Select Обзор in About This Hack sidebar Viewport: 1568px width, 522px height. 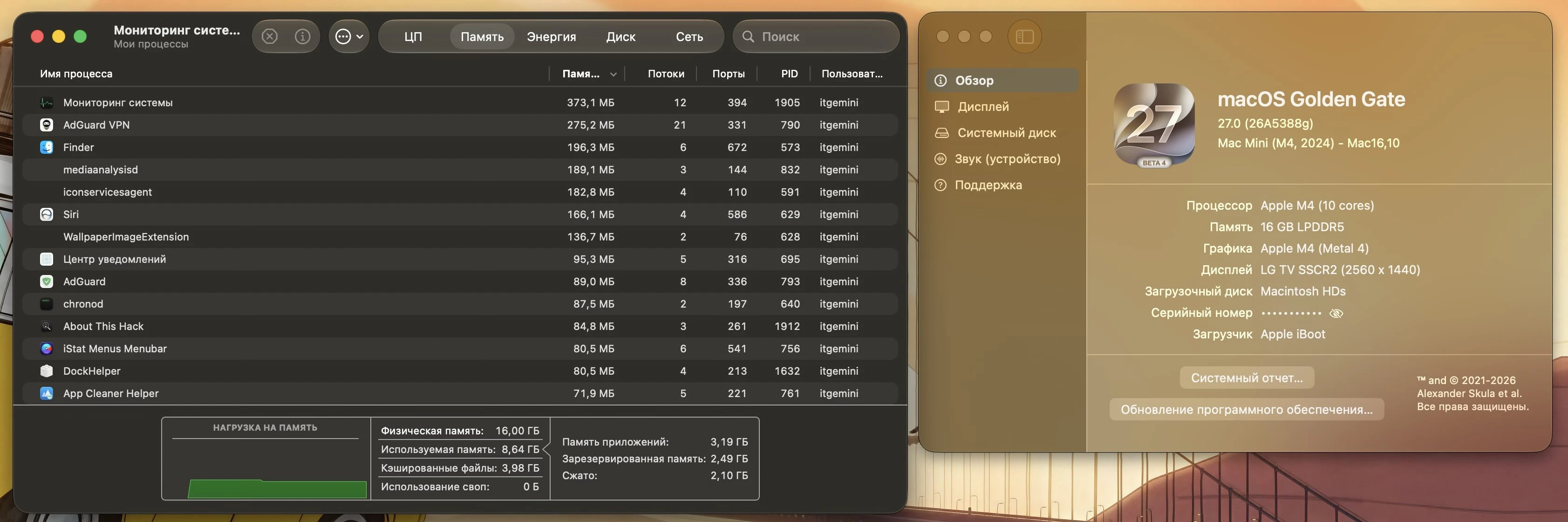click(1002, 81)
